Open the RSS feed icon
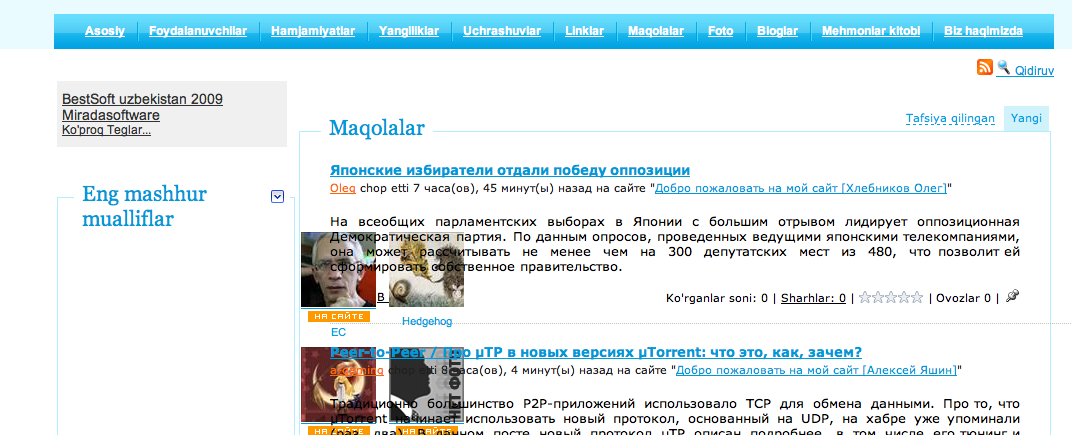Viewport: 1072px width, 435px height. [985, 68]
